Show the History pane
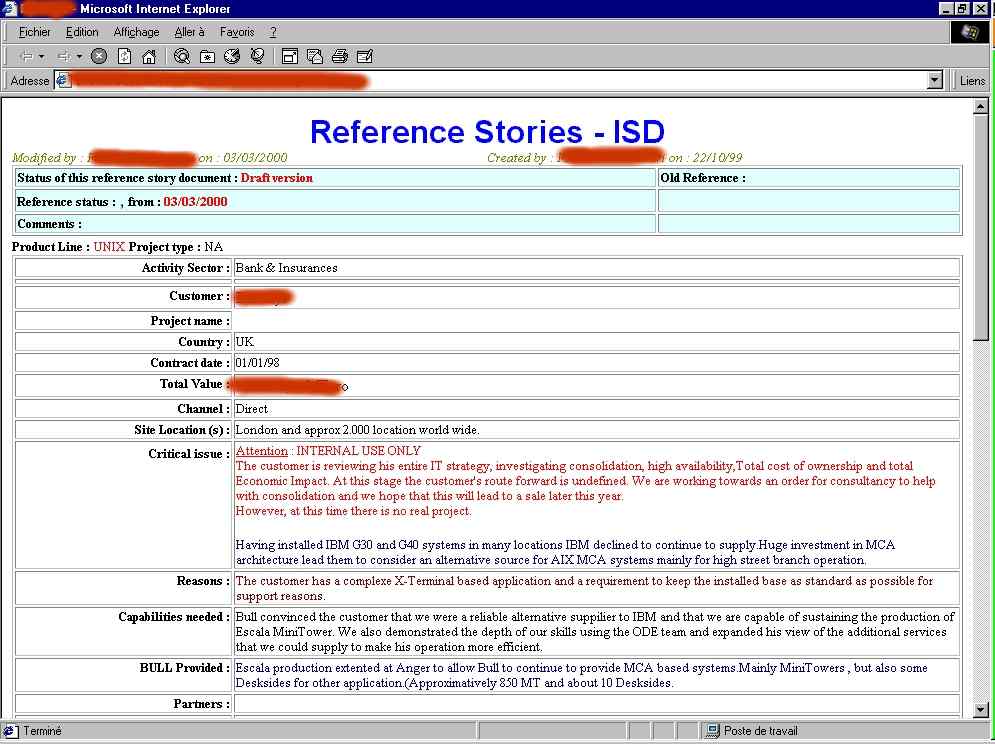The width and height of the screenshot is (995, 744). pos(232,56)
